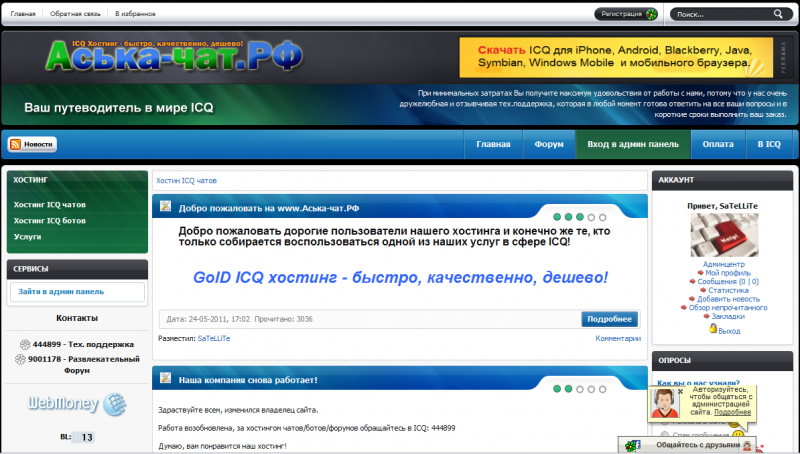Click the Аська-чат.РФ site logo
This screenshot has width=800, height=454.
tap(174, 55)
